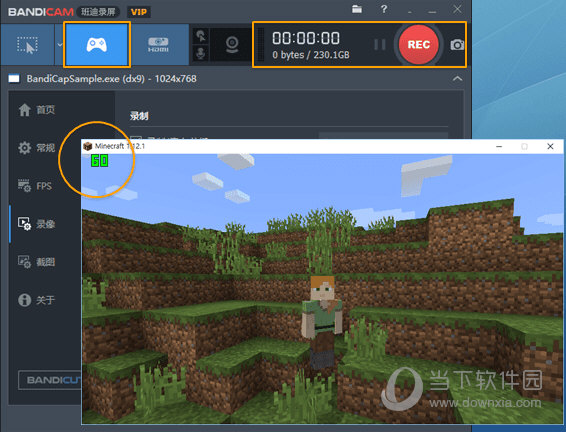Open 常规 general settings tab

point(37,148)
